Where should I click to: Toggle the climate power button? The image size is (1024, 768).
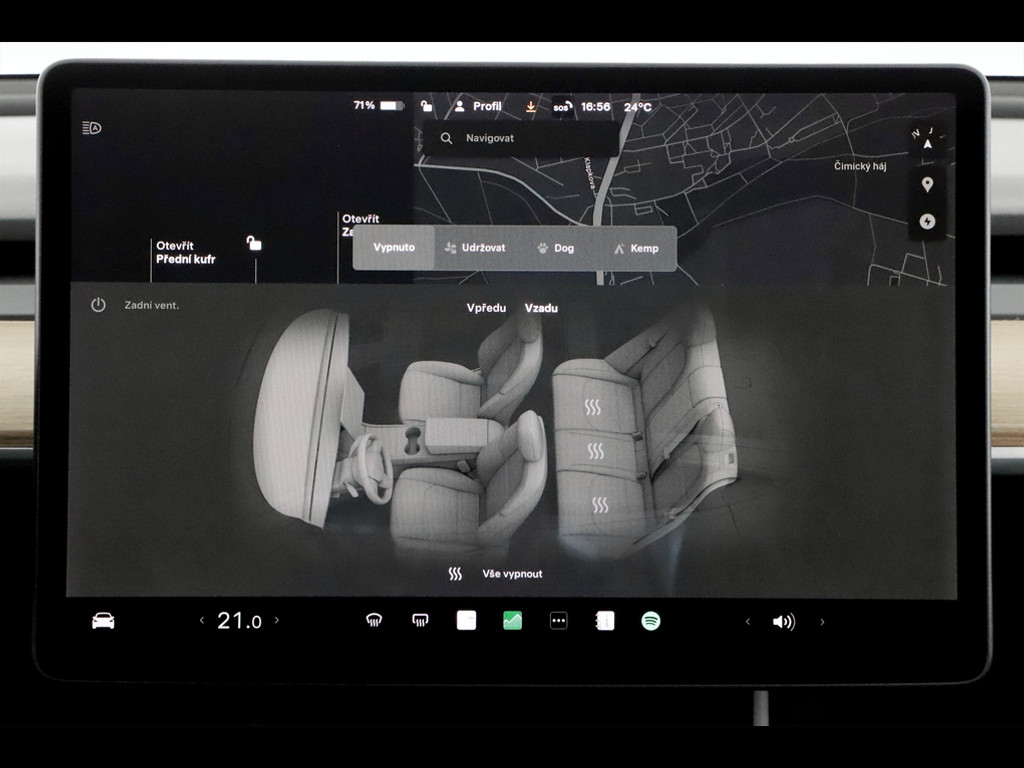98,305
